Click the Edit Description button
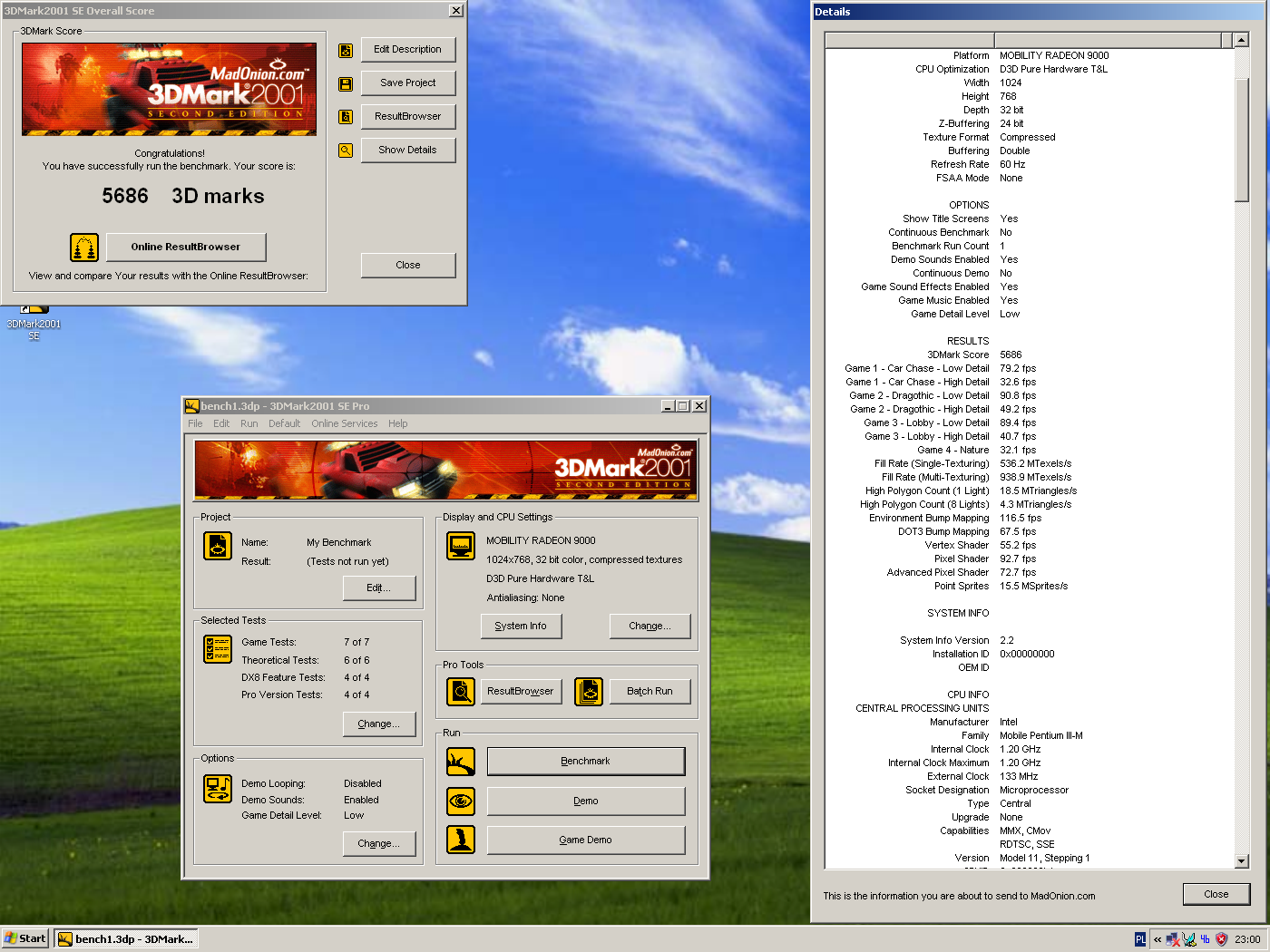This screenshot has width=1270, height=952. 408,50
